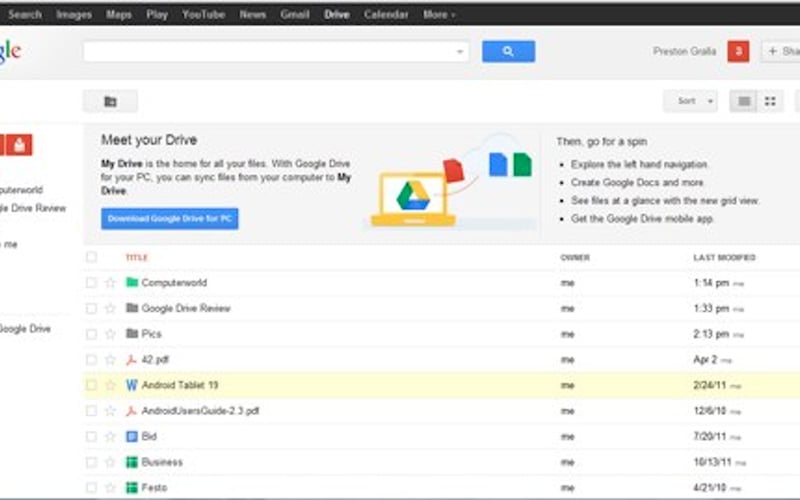The height and width of the screenshot is (500, 800).
Task: Star the Festo spreadsheet
Action: point(110,488)
